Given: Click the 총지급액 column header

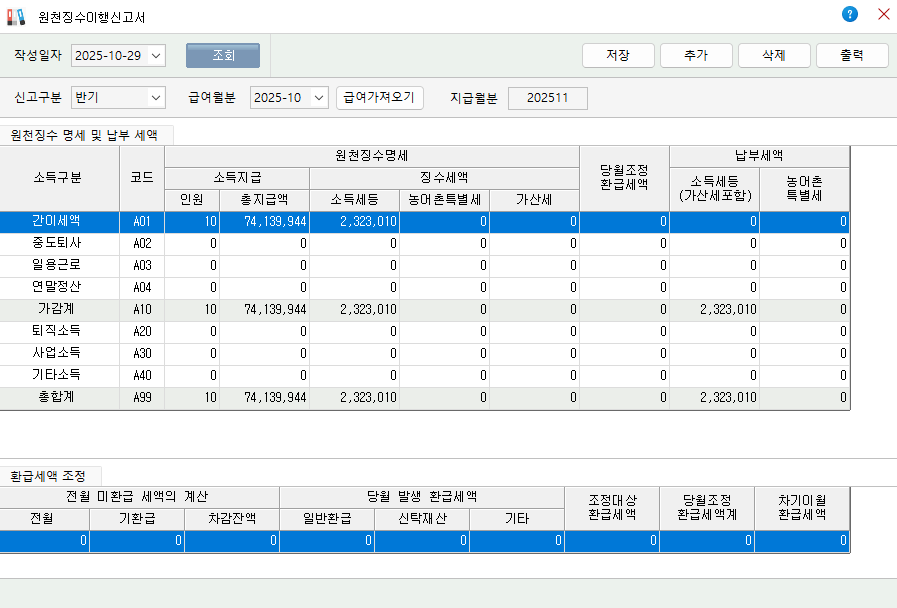Looking at the screenshot, I should point(264,200).
